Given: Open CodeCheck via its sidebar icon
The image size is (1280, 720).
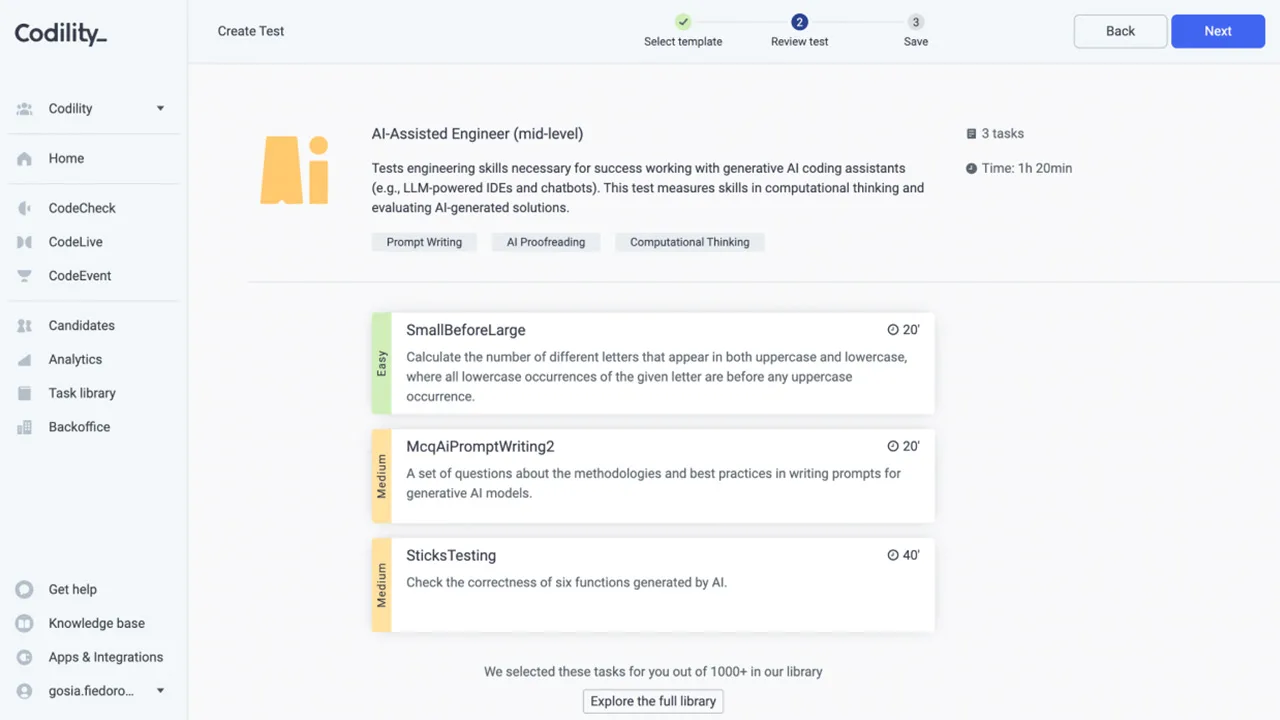Looking at the screenshot, I should (x=25, y=208).
